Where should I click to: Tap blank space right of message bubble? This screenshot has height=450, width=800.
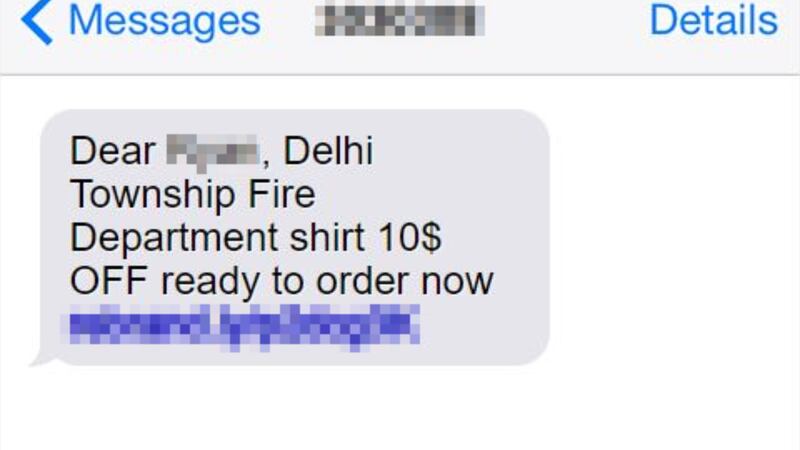(x=673, y=237)
